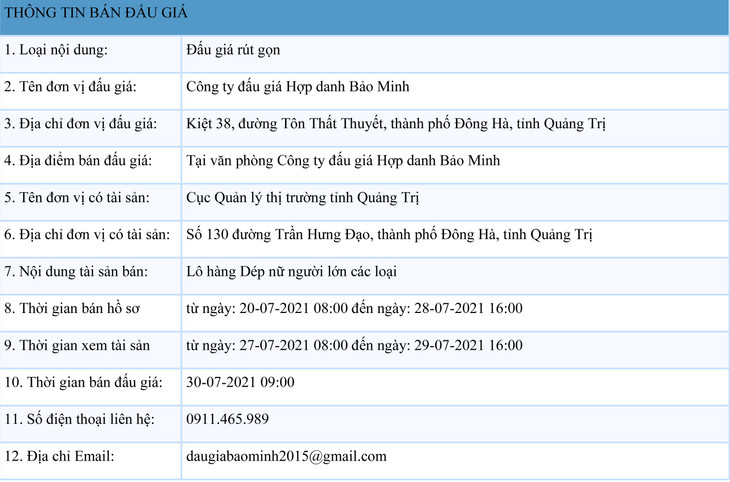The width and height of the screenshot is (730, 482).
Task: Click the phone number 0911.465.989
Action: (x=227, y=419)
